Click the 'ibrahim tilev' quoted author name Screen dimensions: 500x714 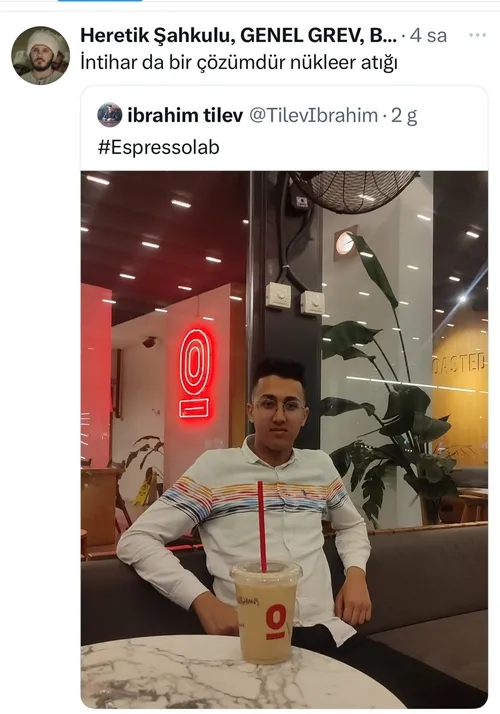pyautogui.click(x=185, y=116)
